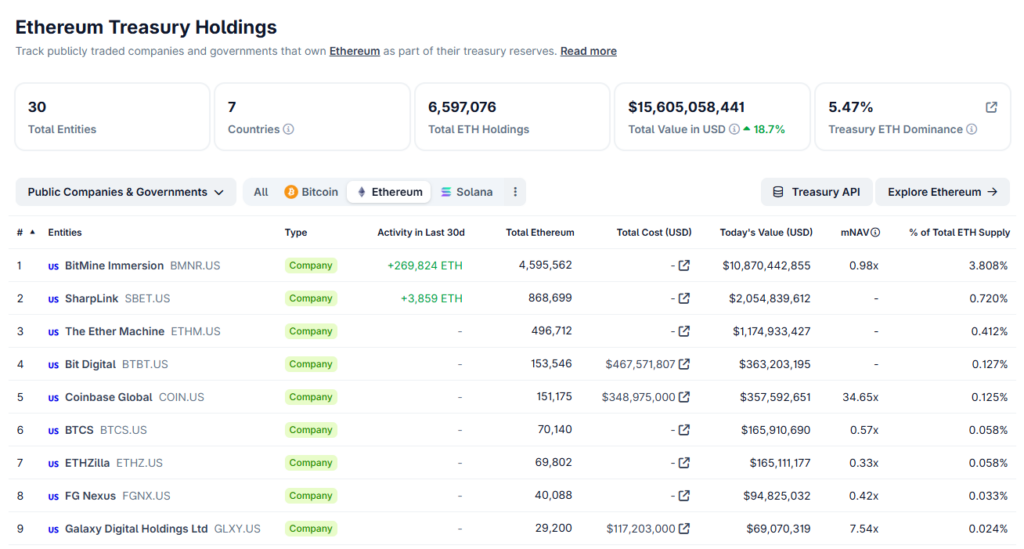Follow the Ethereum link in the description

click(355, 51)
